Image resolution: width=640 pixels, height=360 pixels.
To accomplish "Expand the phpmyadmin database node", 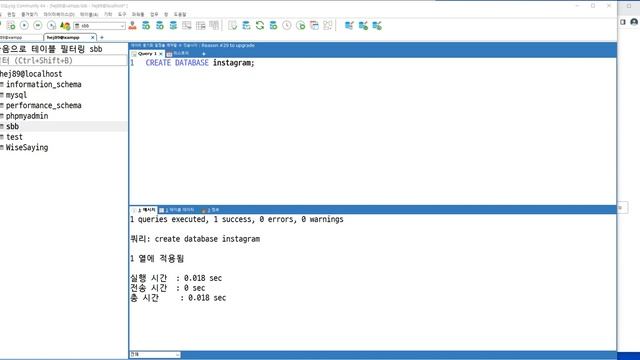I will coord(2,116).
